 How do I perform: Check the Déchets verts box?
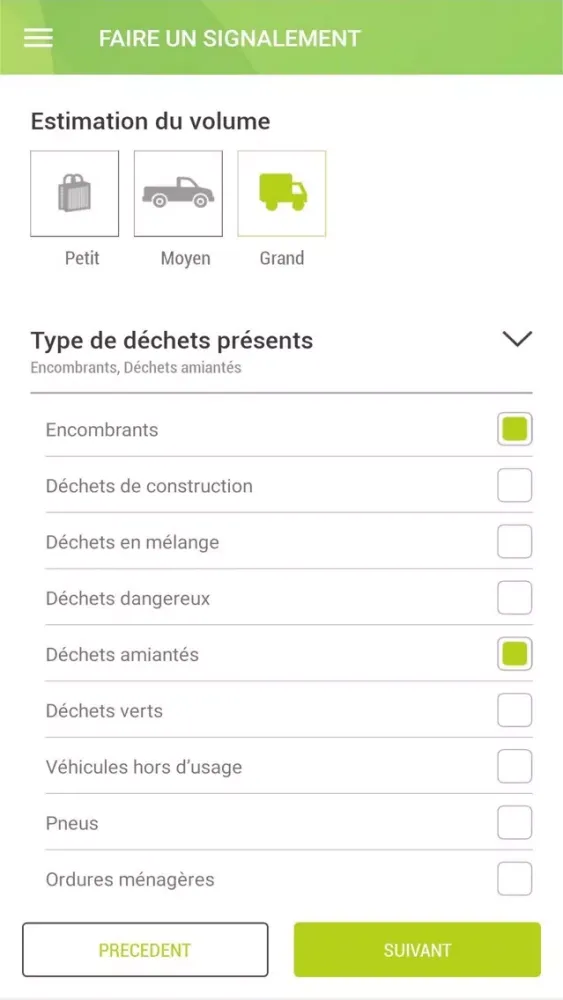[x=515, y=710]
